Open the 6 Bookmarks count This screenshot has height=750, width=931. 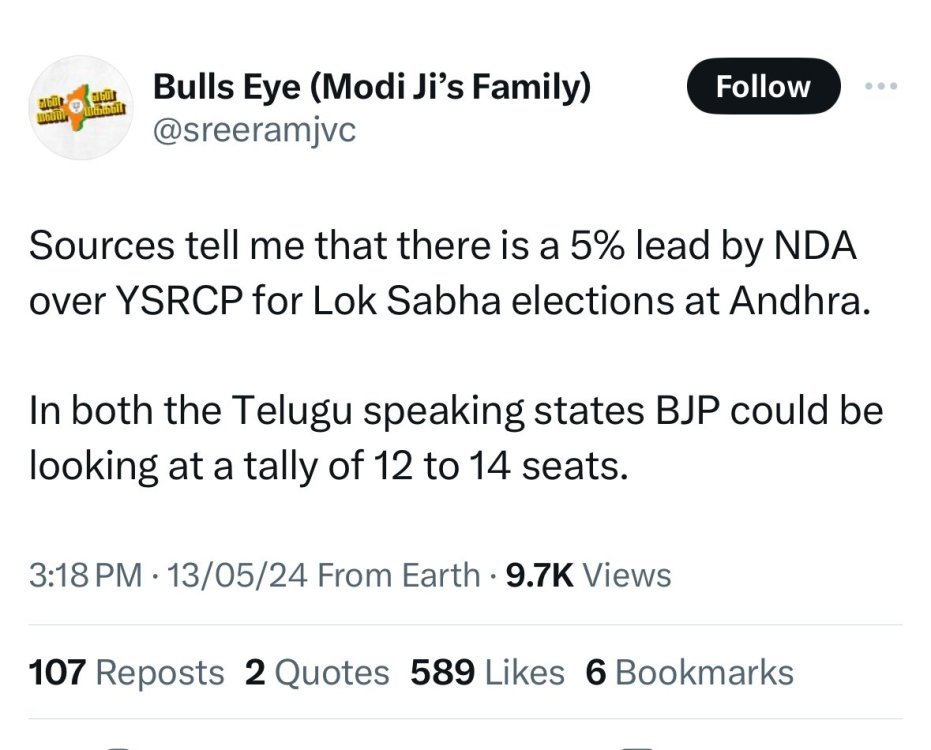pyautogui.click(x=689, y=672)
